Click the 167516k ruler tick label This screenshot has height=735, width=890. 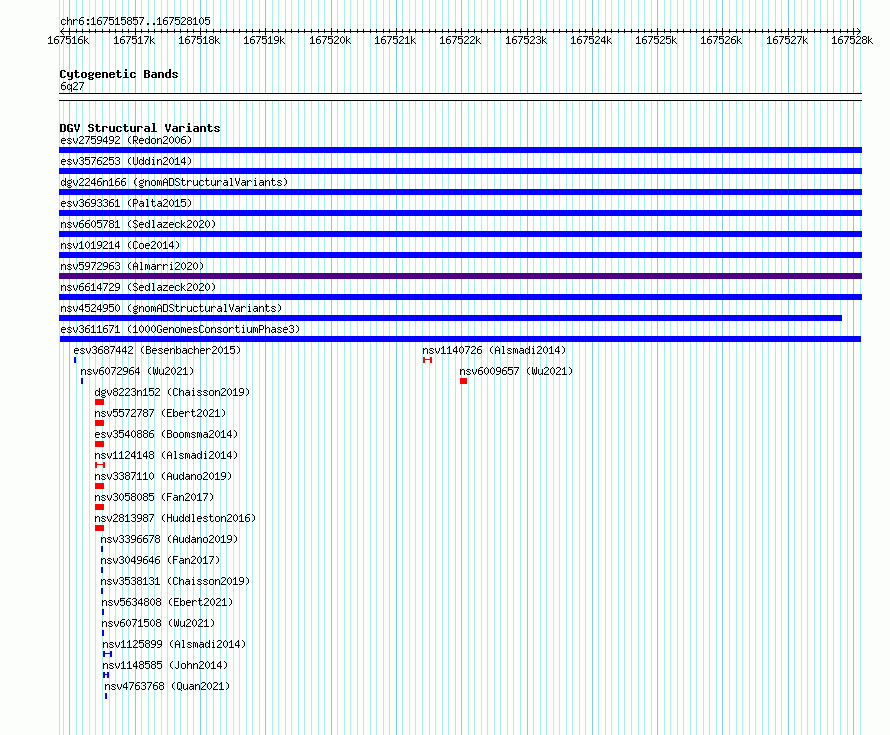click(68, 40)
